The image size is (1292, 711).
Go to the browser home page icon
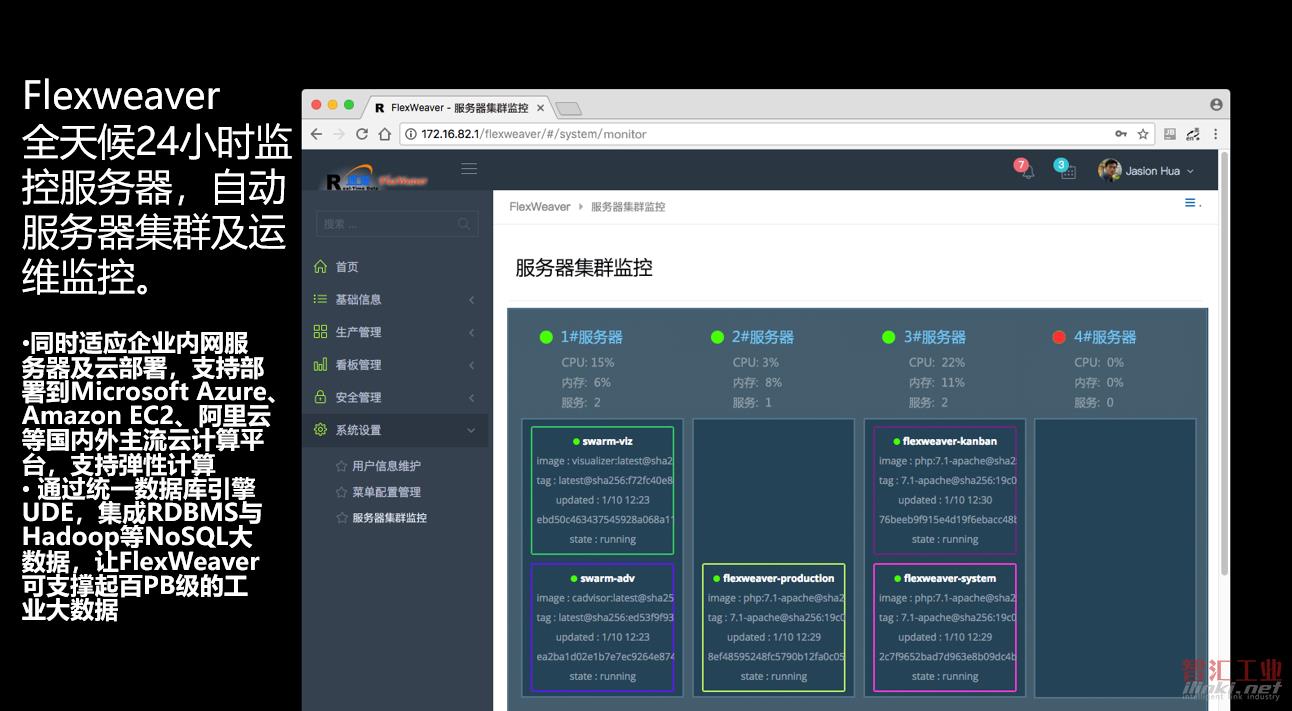pos(385,134)
